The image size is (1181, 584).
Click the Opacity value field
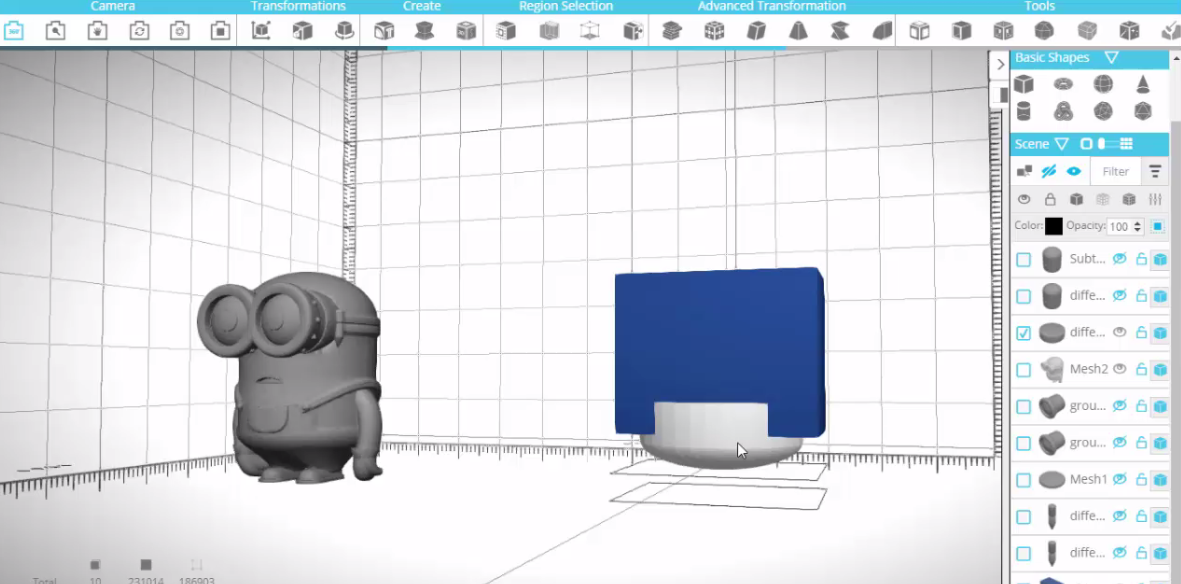(x=1118, y=226)
